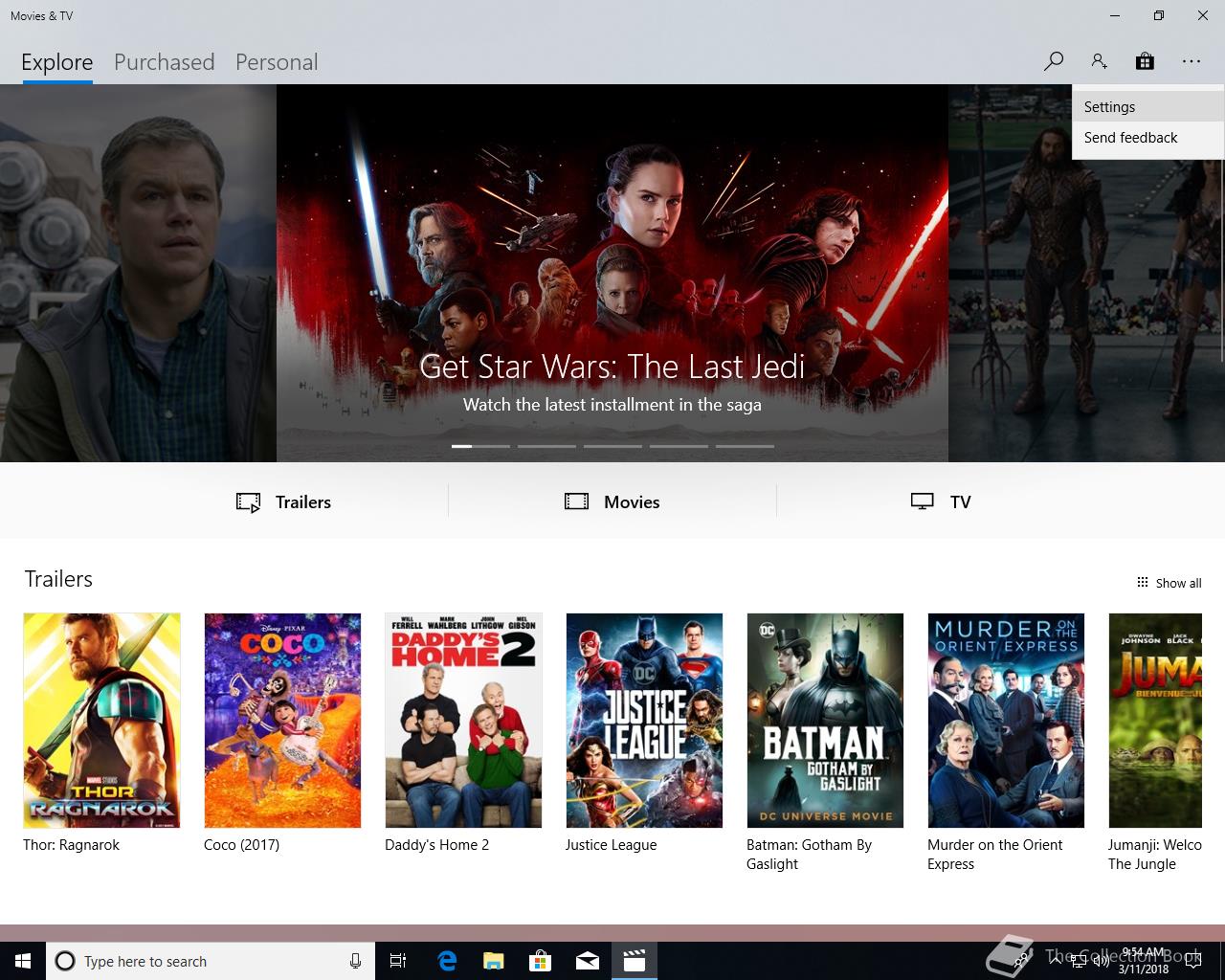Open Daddy's Home 2 poster thumbnail

(x=463, y=721)
